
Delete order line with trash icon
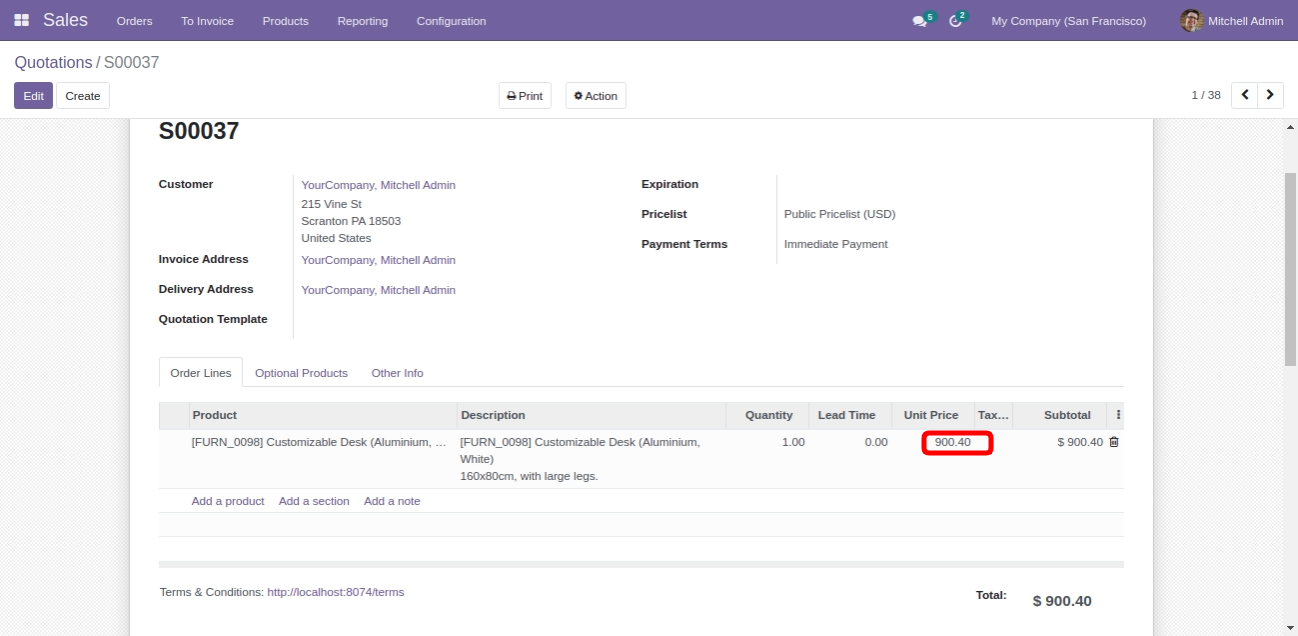click(x=1114, y=442)
